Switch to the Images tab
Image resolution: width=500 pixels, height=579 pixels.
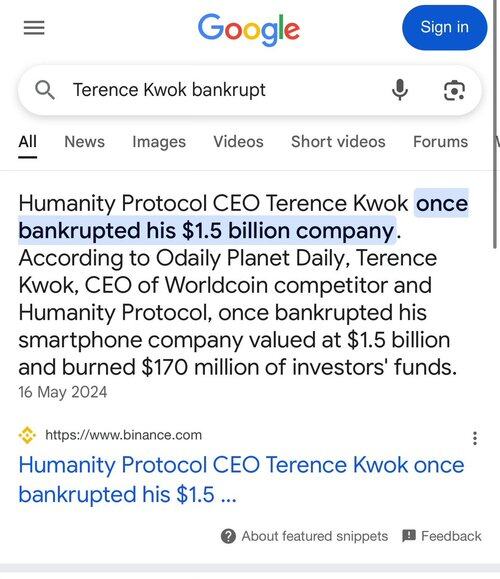[159, 142]
